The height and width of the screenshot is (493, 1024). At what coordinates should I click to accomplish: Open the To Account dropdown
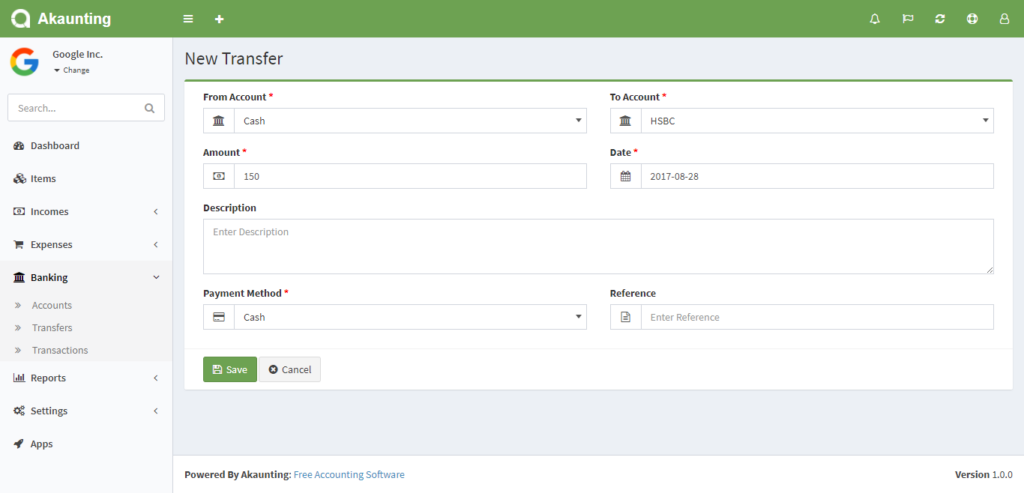click(816, 121)
